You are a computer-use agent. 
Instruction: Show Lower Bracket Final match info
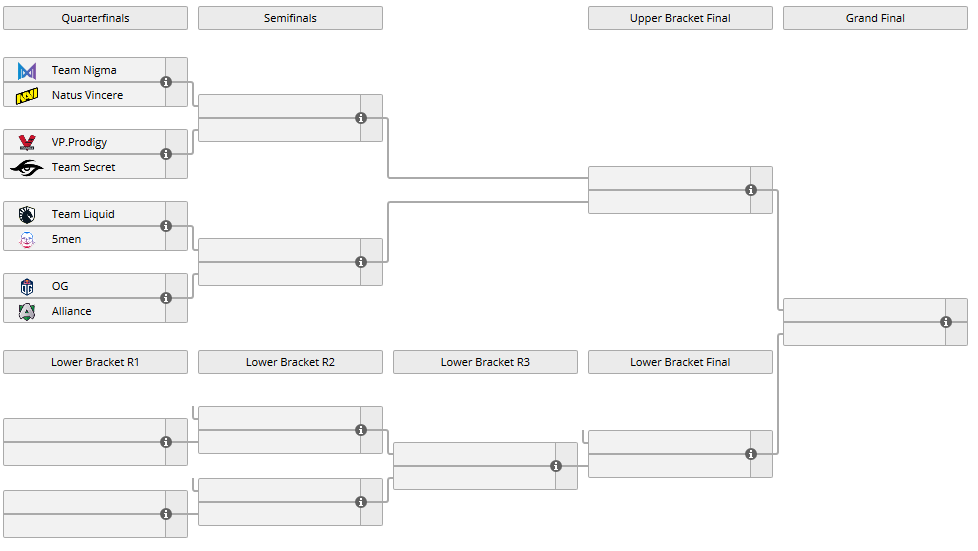pos(751,454)
